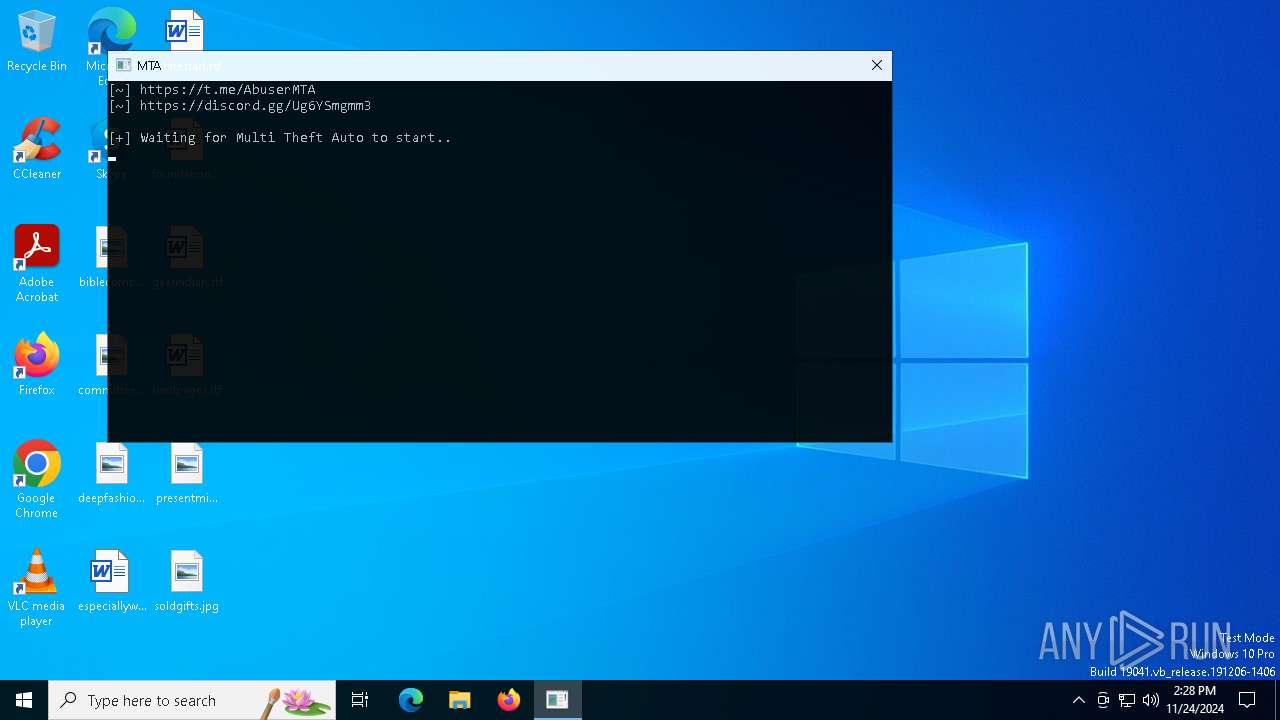This screenshot has width=1280, height=720.
Task: Click the network icon in system tray
Action: [1127, 700]
